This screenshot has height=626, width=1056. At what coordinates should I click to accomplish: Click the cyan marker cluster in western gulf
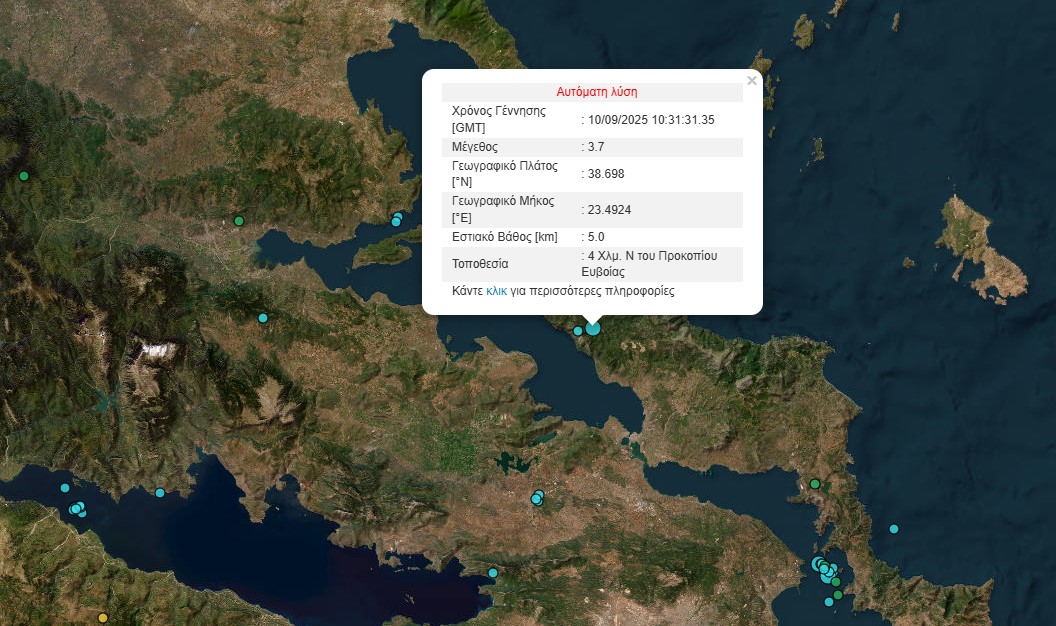76,509
